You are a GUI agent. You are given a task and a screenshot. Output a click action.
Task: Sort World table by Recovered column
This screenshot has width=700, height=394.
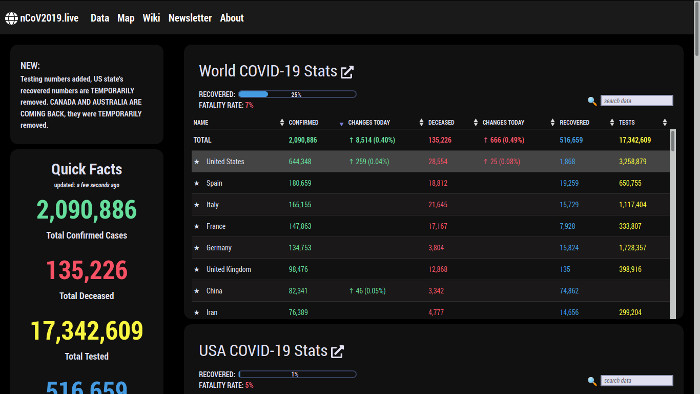pyautogui.click(x=612, y=123)
